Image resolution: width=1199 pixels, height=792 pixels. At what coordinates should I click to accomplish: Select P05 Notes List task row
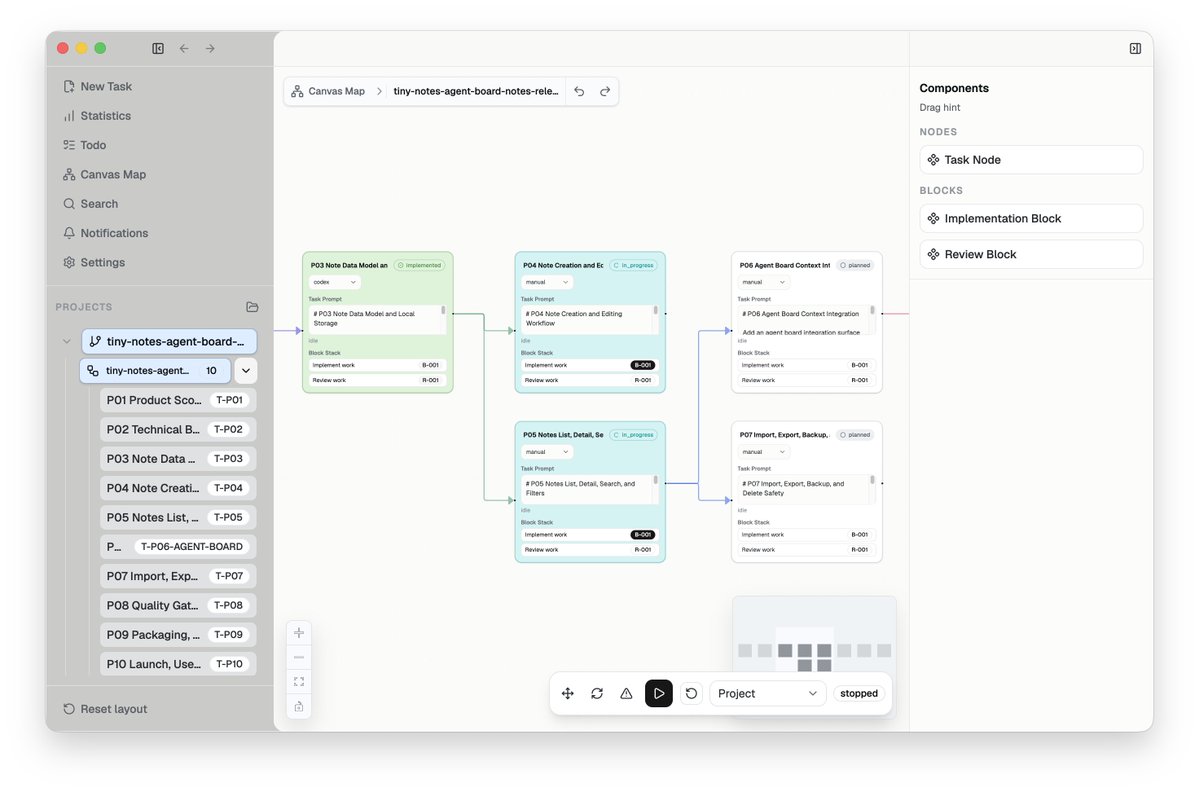(x=178, y=518)
